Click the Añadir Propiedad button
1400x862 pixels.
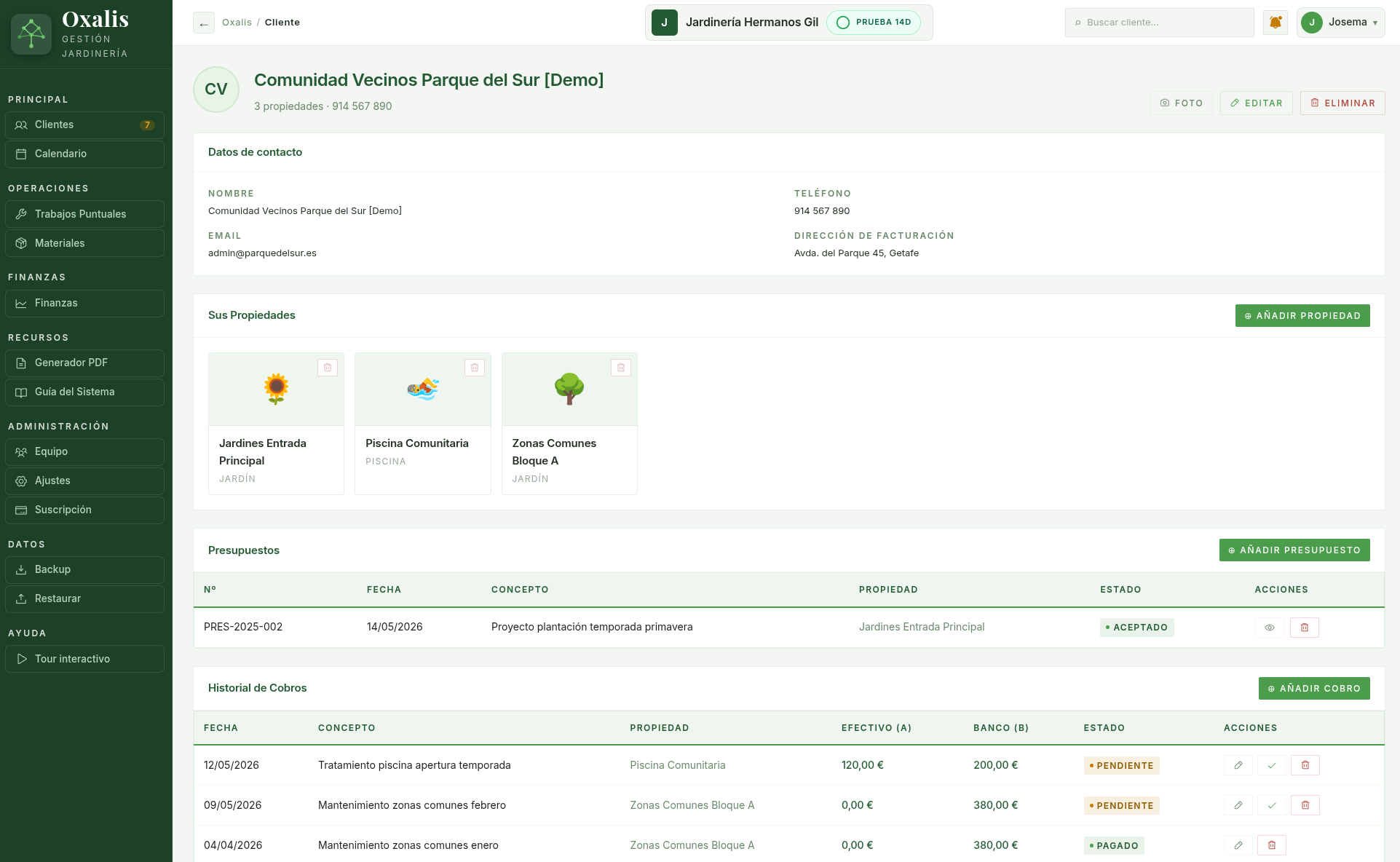point(1302,316)
